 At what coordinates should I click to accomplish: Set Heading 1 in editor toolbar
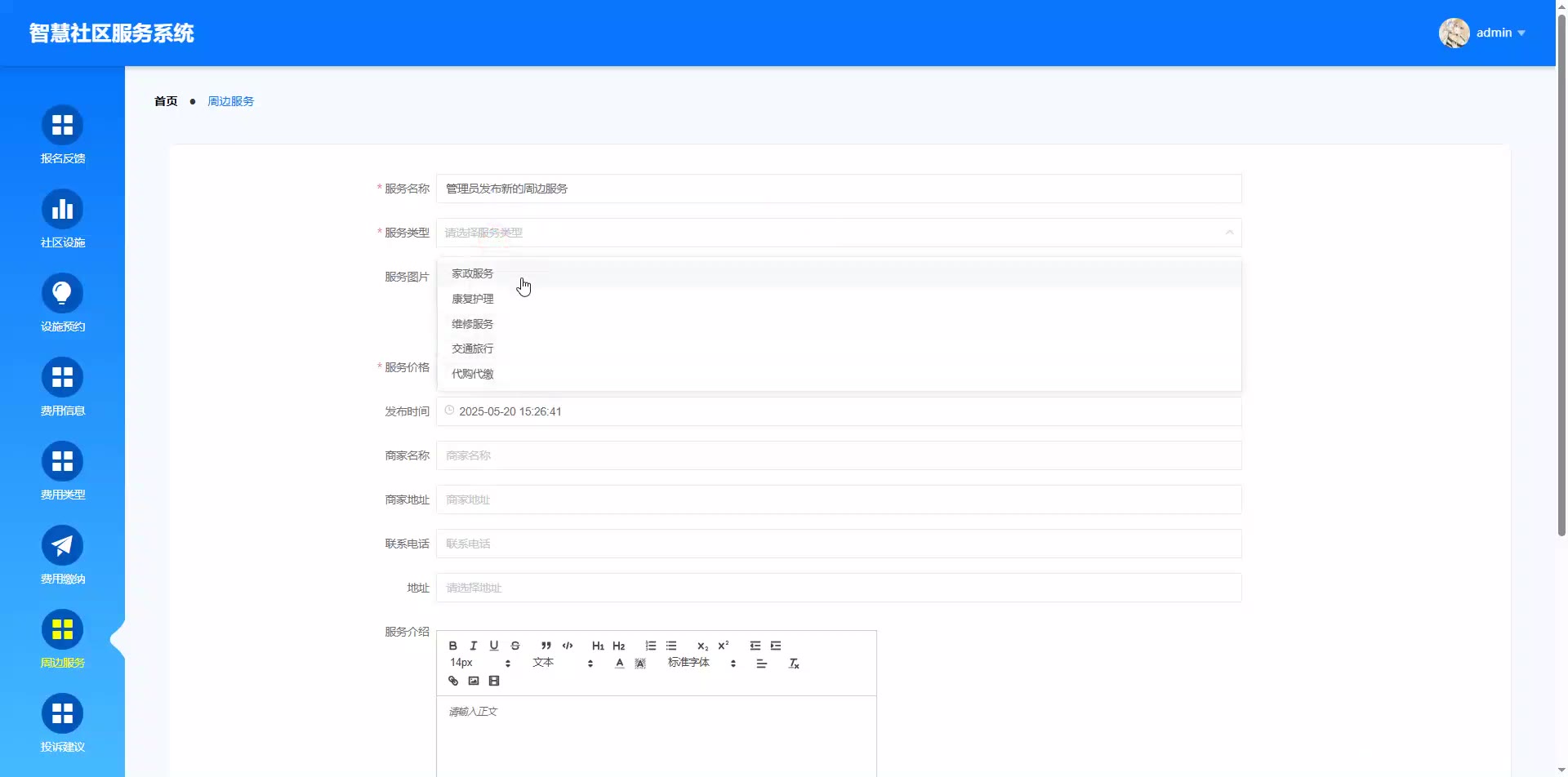[598, 646]
